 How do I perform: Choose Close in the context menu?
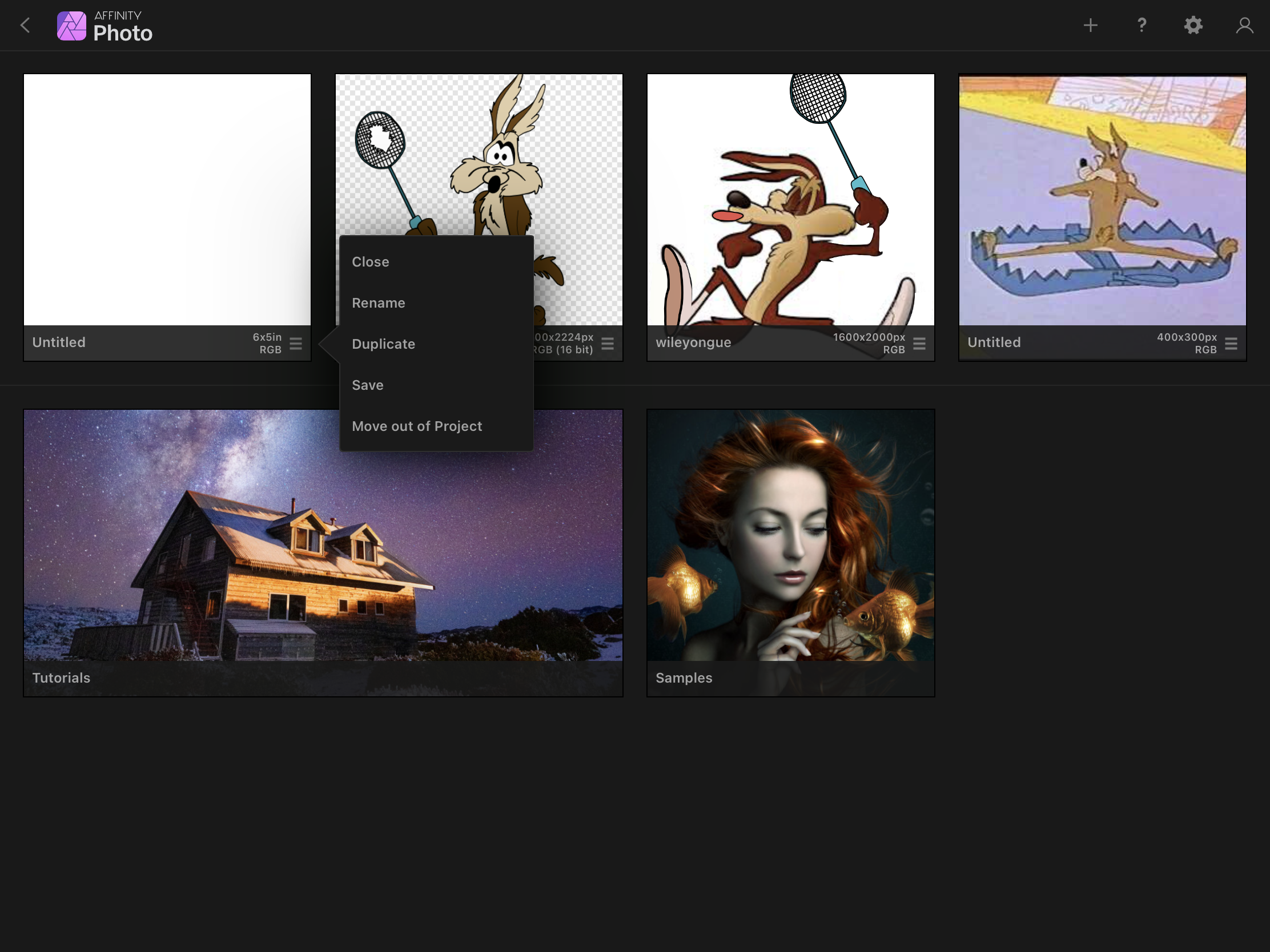click(436, 261)
